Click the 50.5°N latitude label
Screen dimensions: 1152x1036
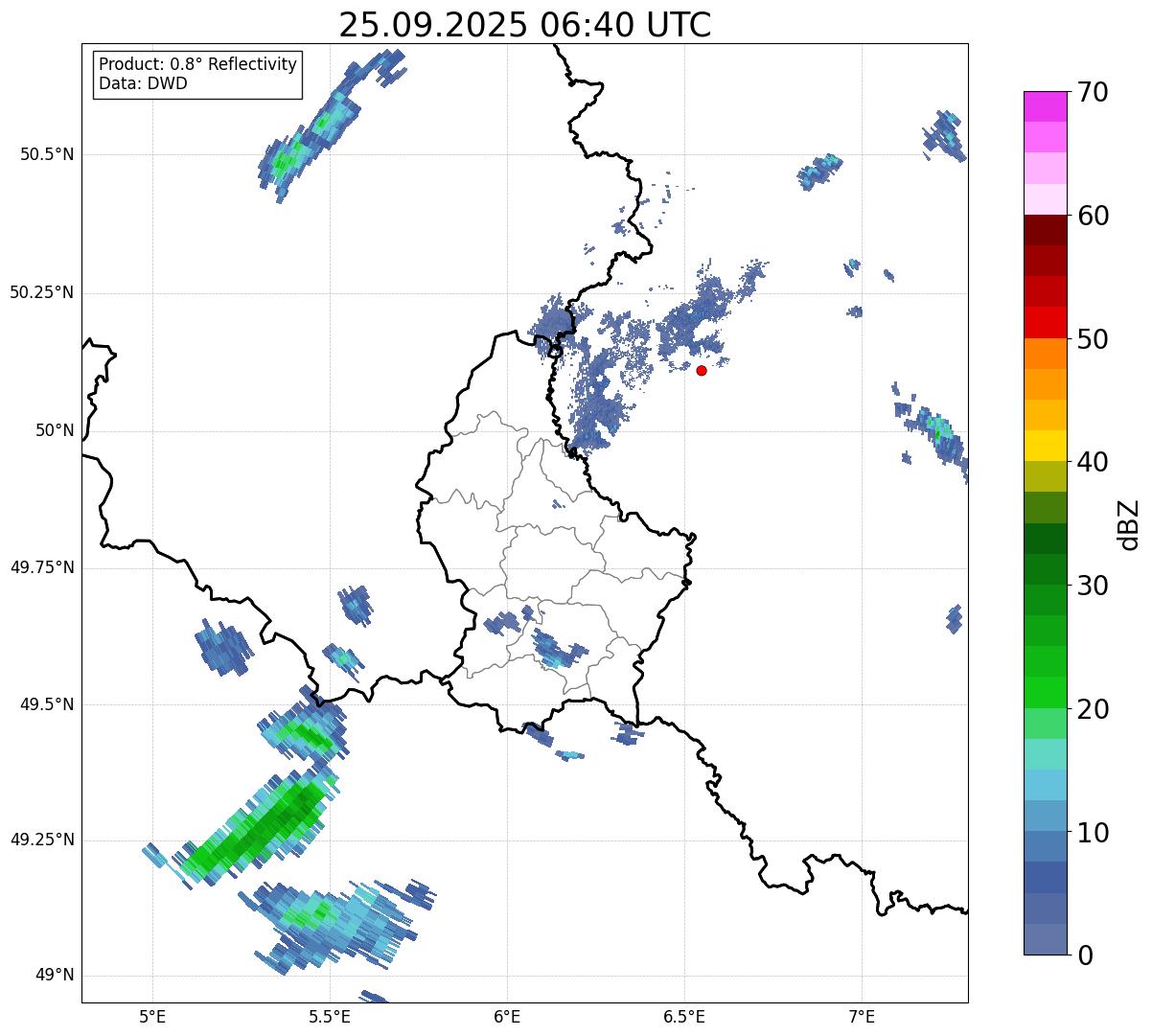click(46, 154)
